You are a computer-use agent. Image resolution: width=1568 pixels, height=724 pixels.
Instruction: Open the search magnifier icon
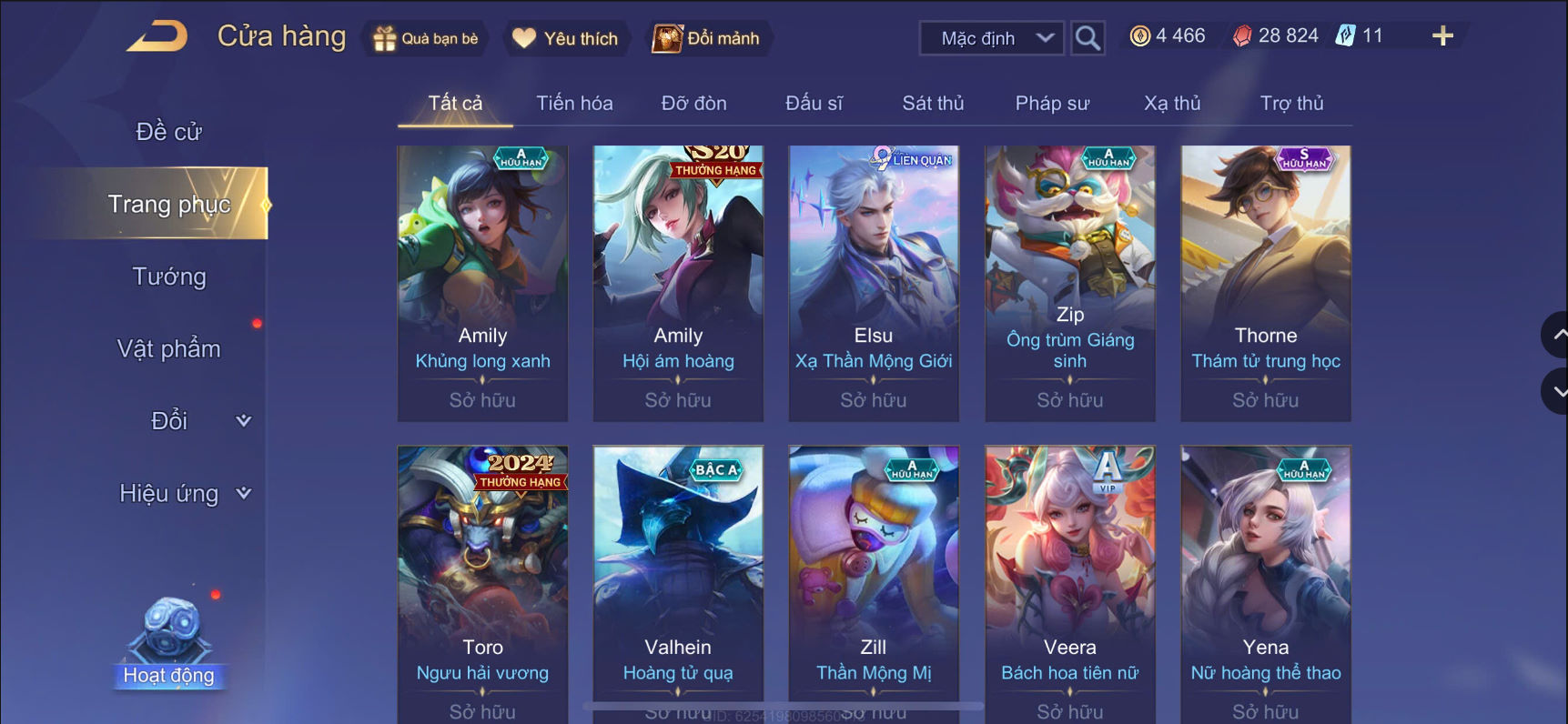click(1087, 38)
